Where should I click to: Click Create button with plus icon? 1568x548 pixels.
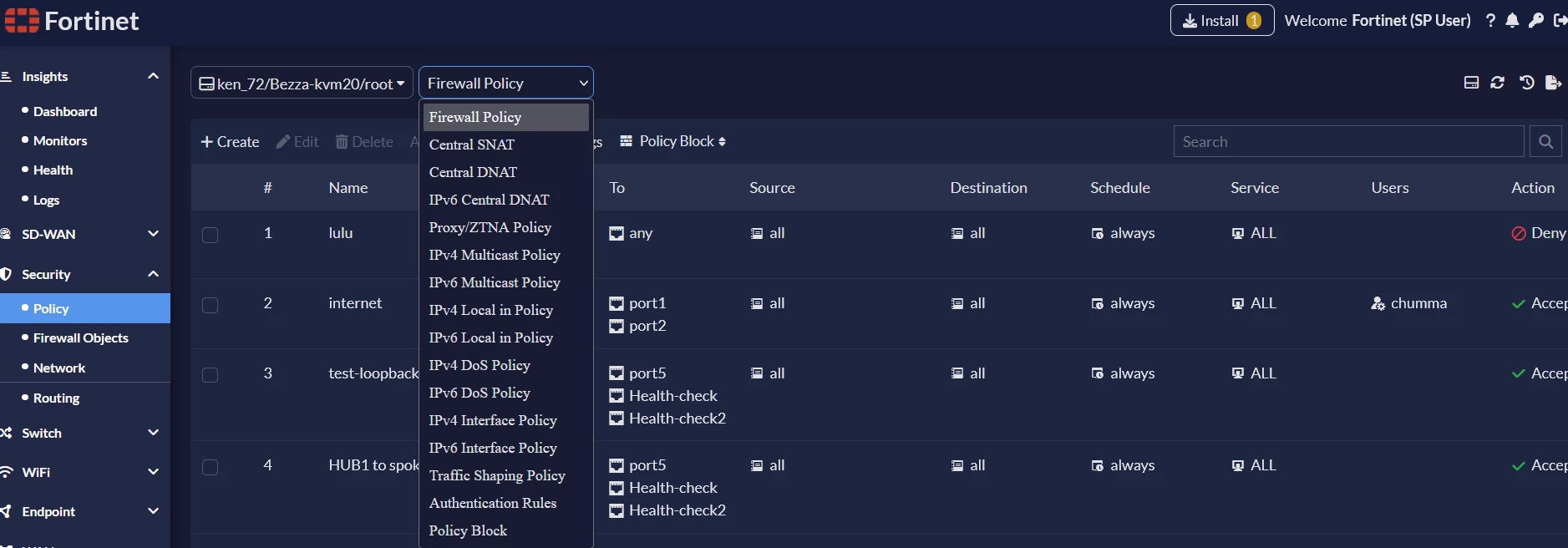click(x=230, y=142)
